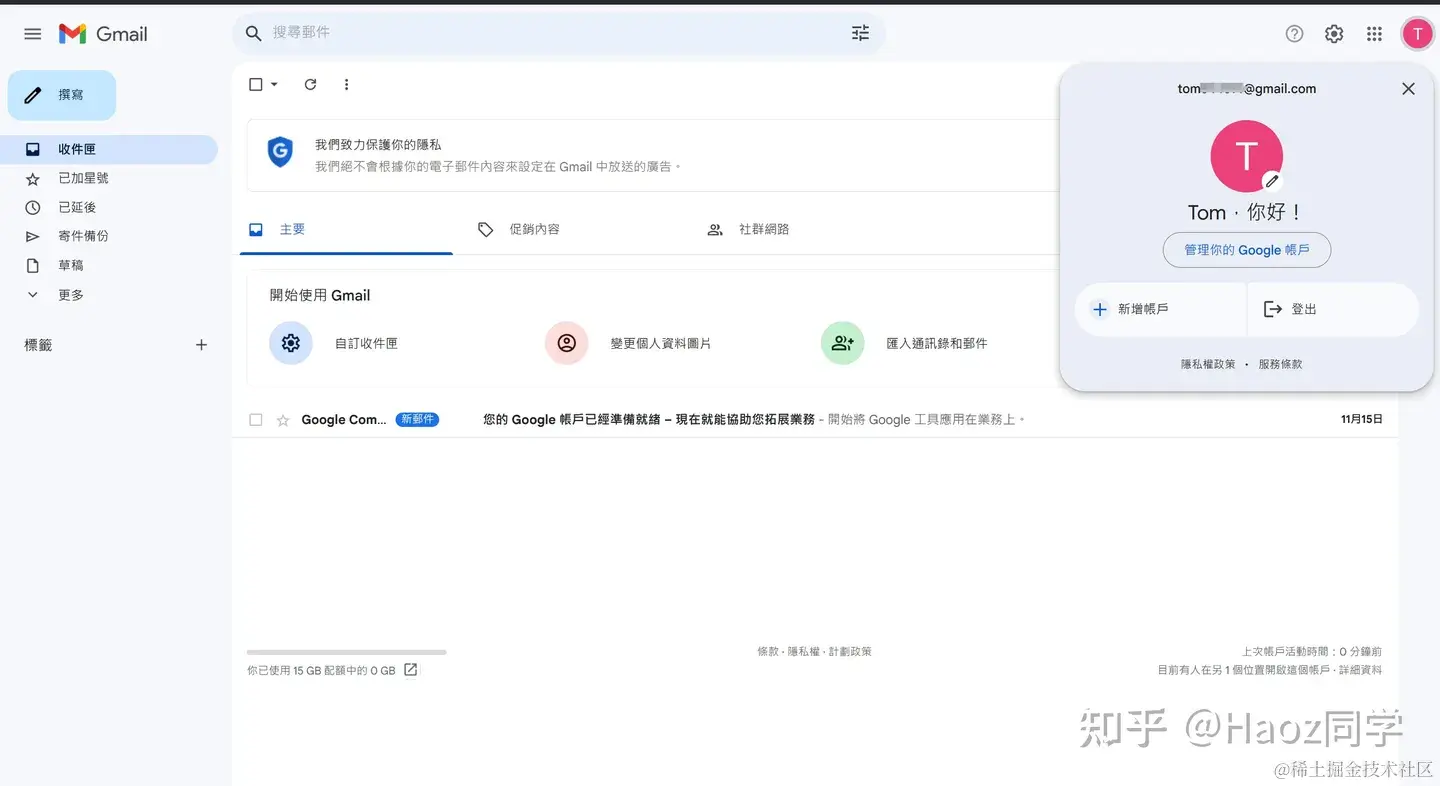
Task: Click the top-right account avatar T
Action: (x=1417, y=34)
